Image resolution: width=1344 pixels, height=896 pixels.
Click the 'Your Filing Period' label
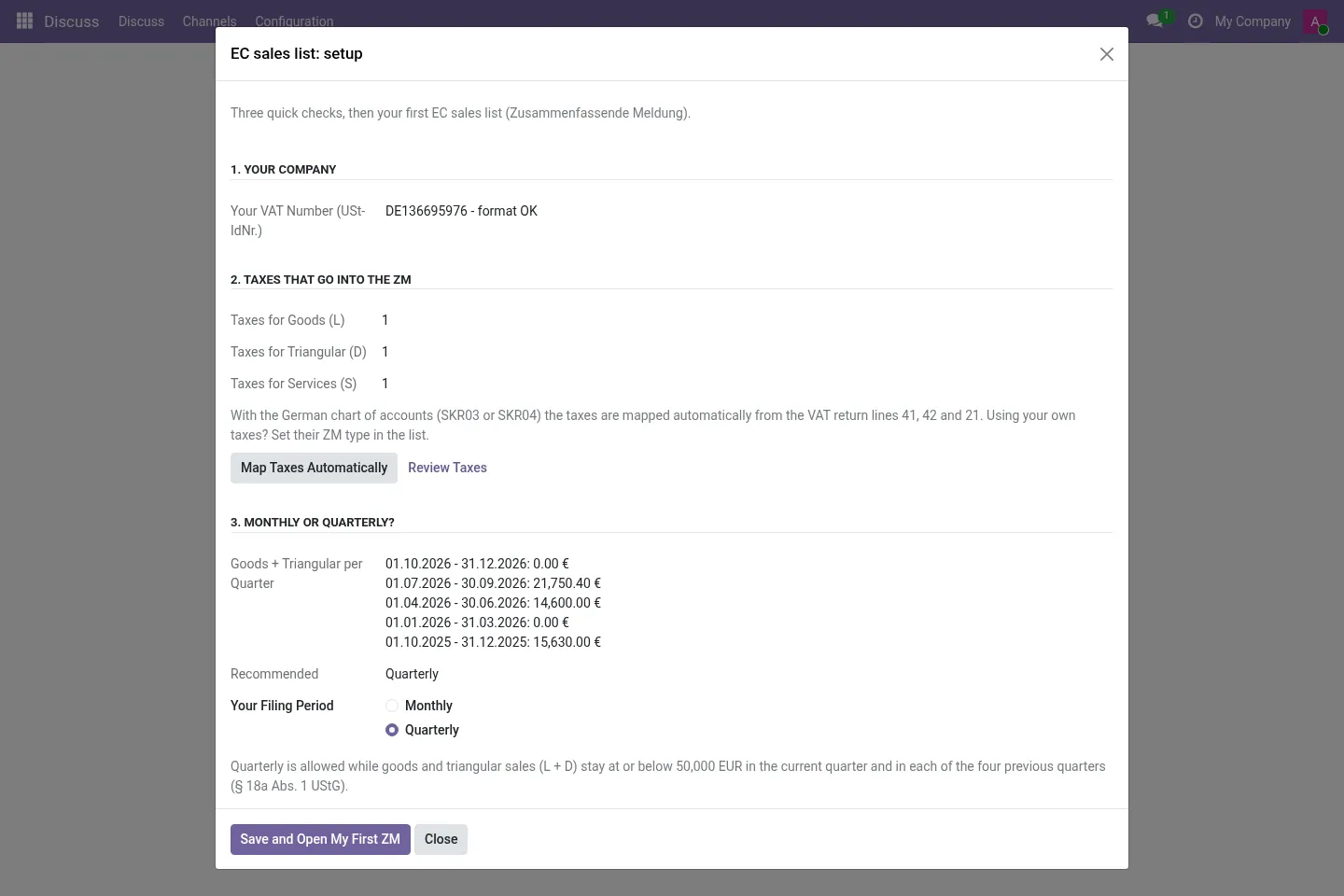[x=282, y=706]
